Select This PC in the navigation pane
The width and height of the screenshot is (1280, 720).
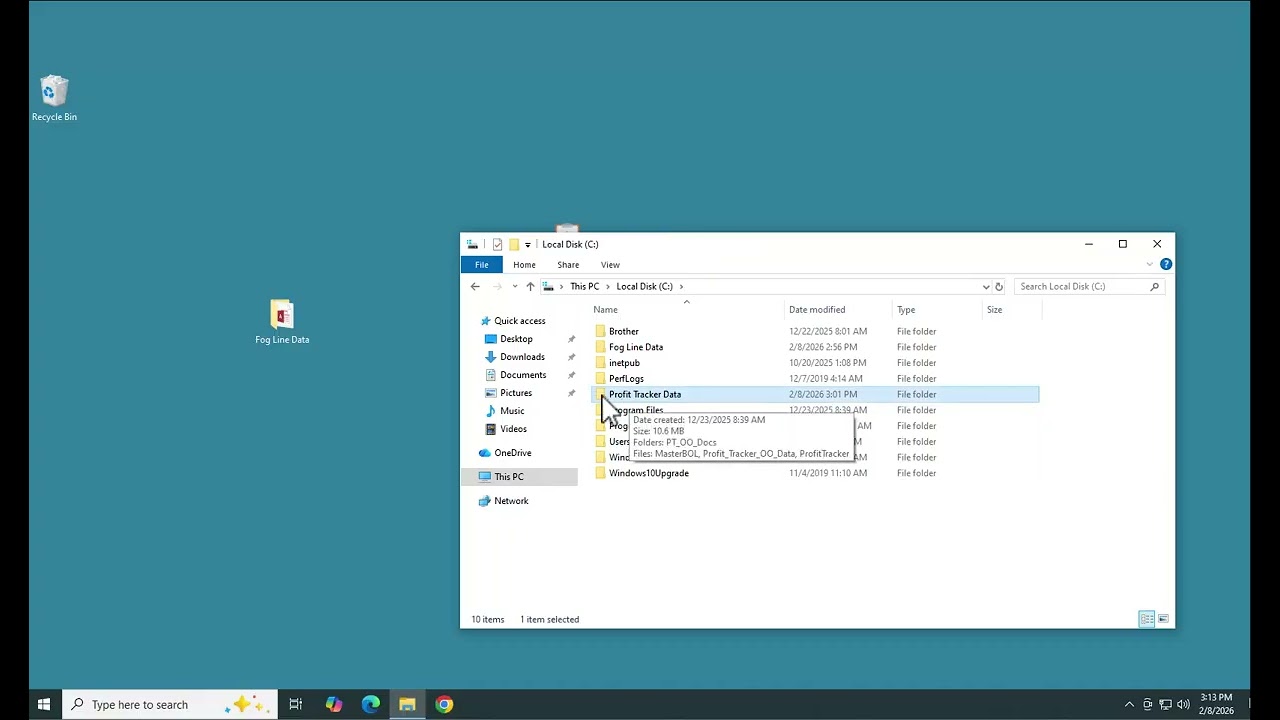point(508,477)
